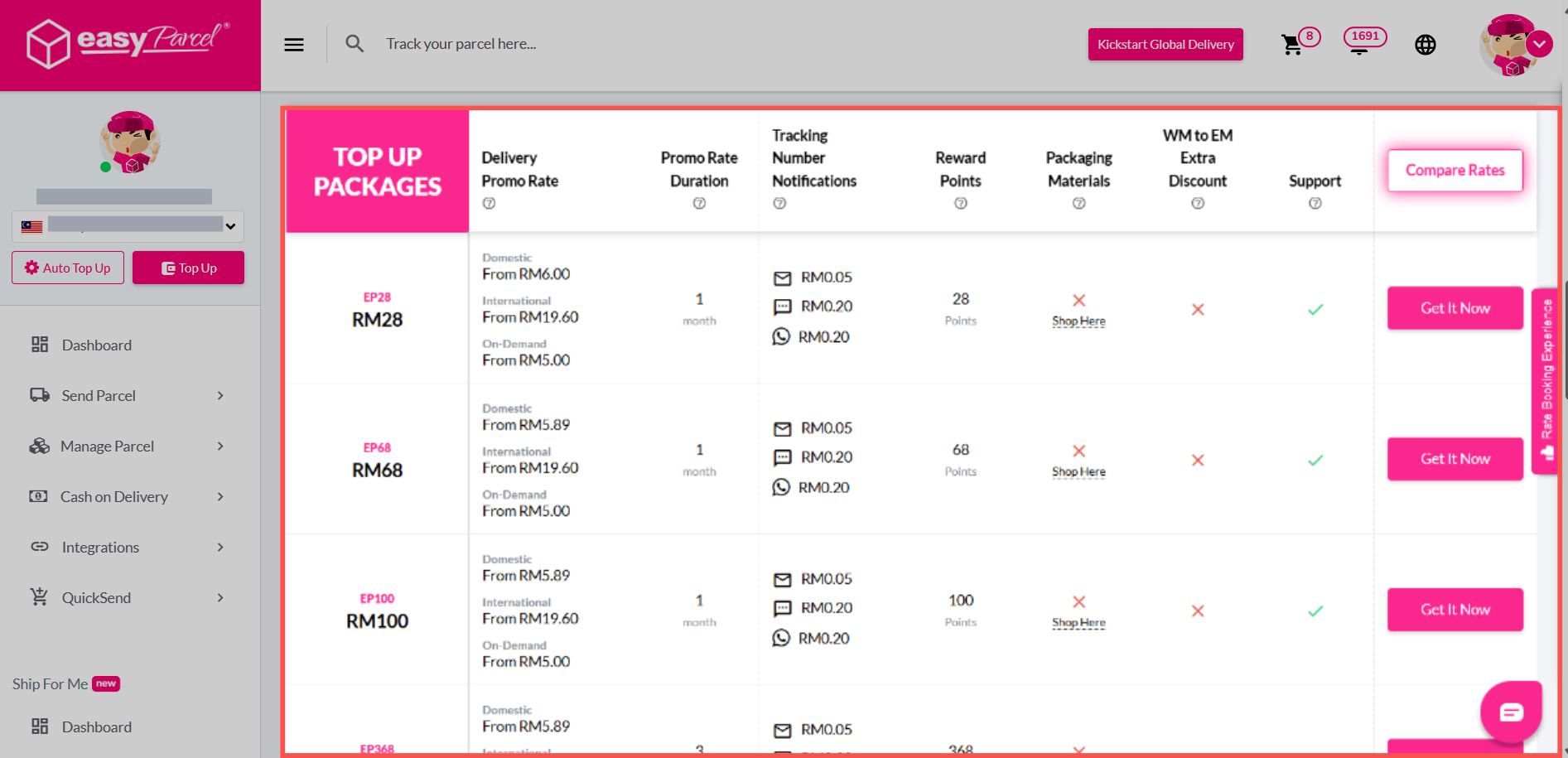Open the shopping cart icon
Screen dimensions: 1568x758
click(x=1291, y=45)
